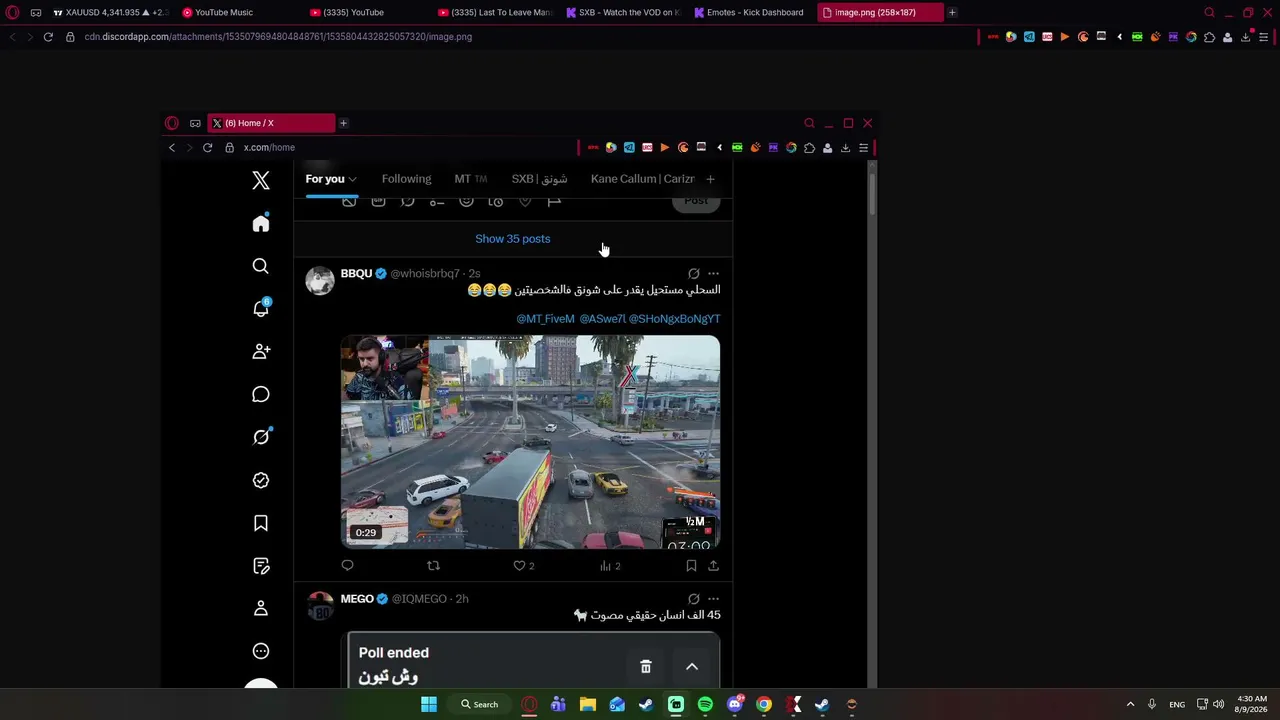Add a timeline tab with the plus icon
Screen dimensions: 1280x720
coord(710,179)
